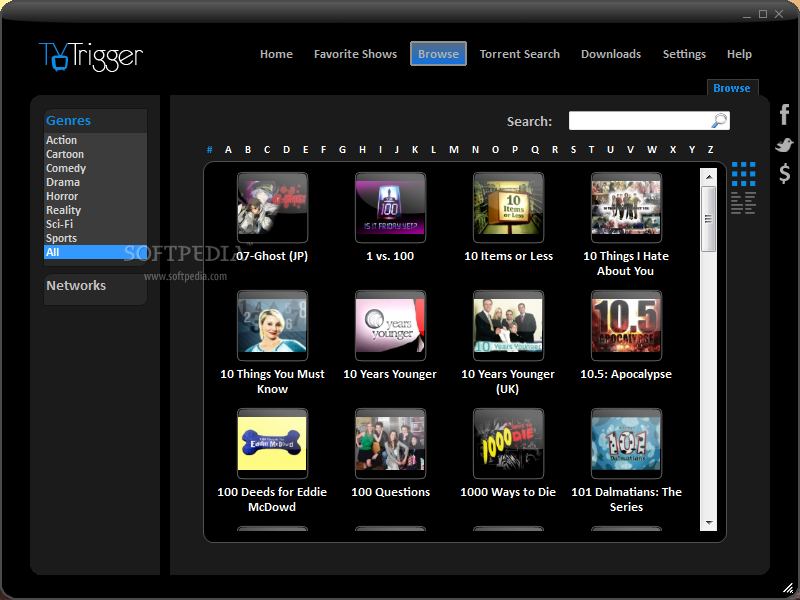This screenshot has height=600, width=800.
Task: Filter shows by Sports genre
Action: click(95, 238)
